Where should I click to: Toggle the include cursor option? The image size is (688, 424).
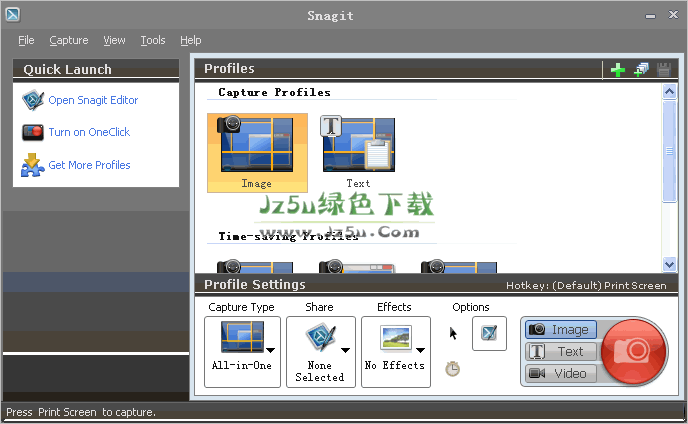[453, 334]
